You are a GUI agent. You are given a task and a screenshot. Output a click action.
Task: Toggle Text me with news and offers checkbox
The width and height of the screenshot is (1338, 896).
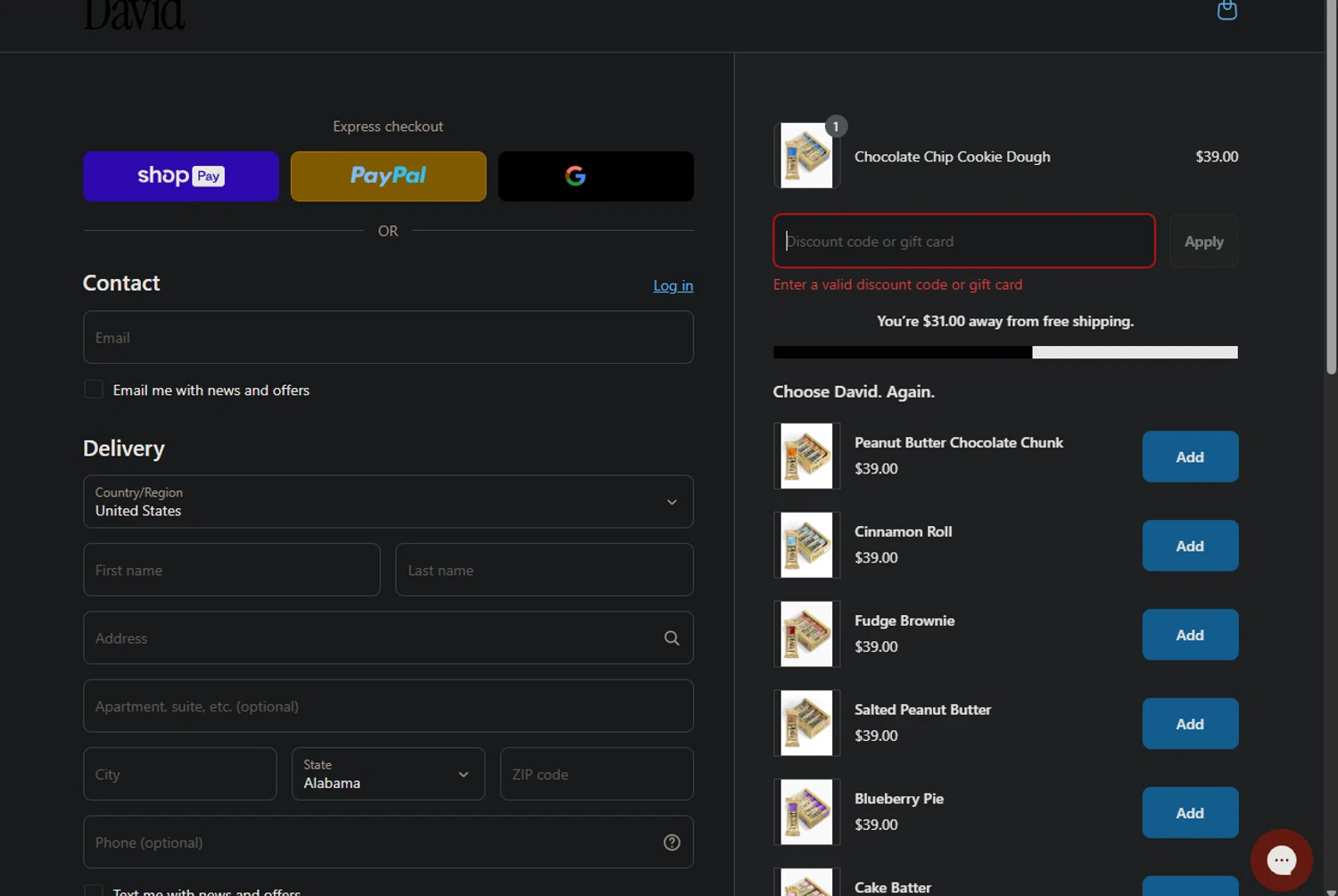click(94, 891)
